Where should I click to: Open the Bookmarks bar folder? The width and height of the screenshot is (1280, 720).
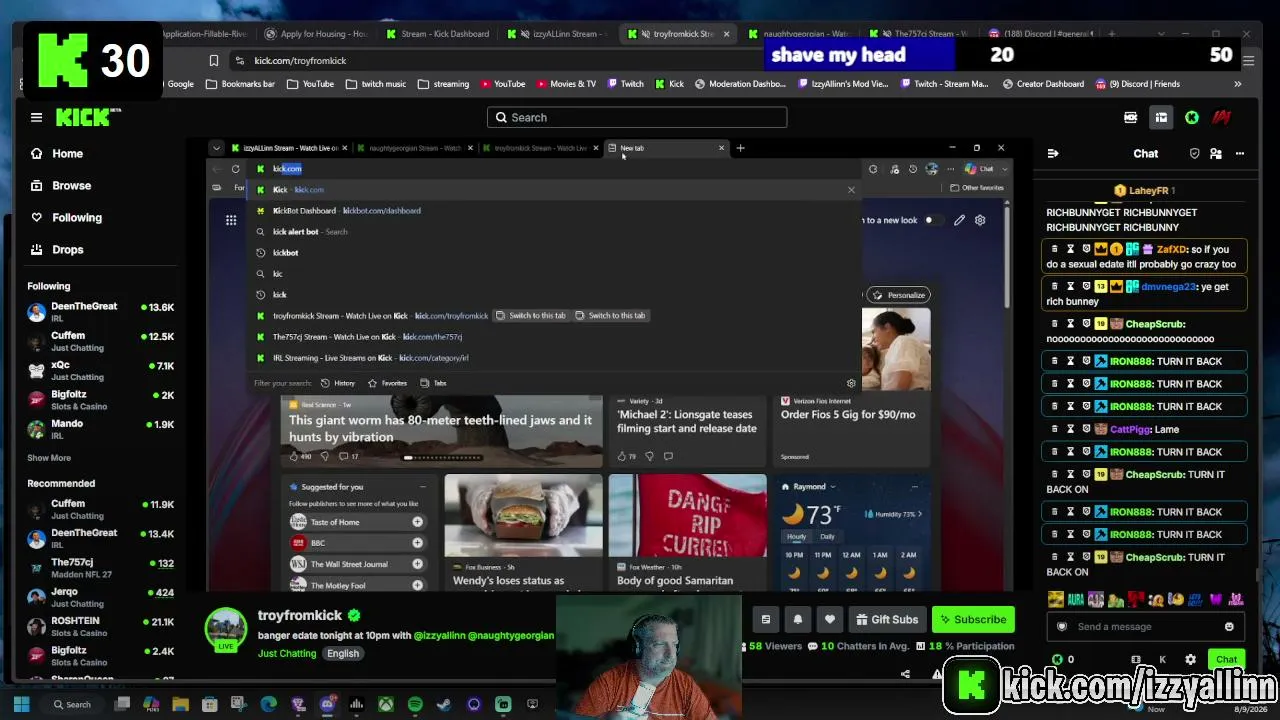click(x=240, y=84)
